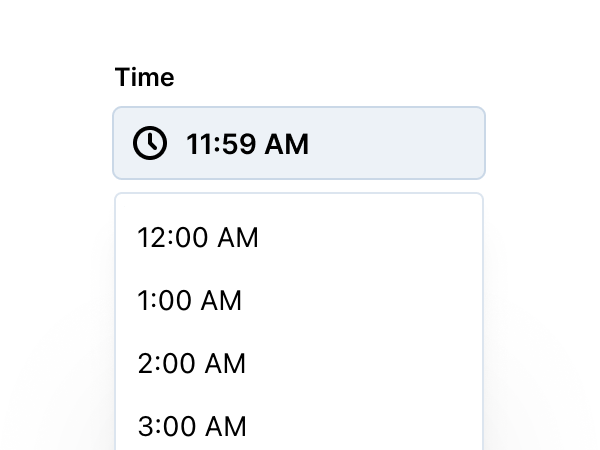The width and height of the screenshot is (600, 450).
Task: Select the 12:00 AM option
Action: tap(198, 238)
